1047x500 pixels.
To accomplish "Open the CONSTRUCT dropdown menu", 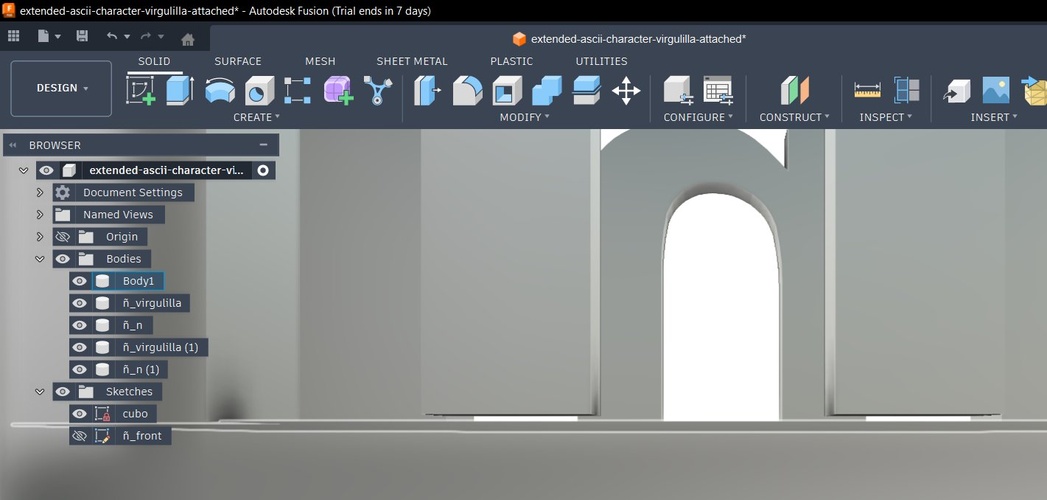I will pos(795,117).
